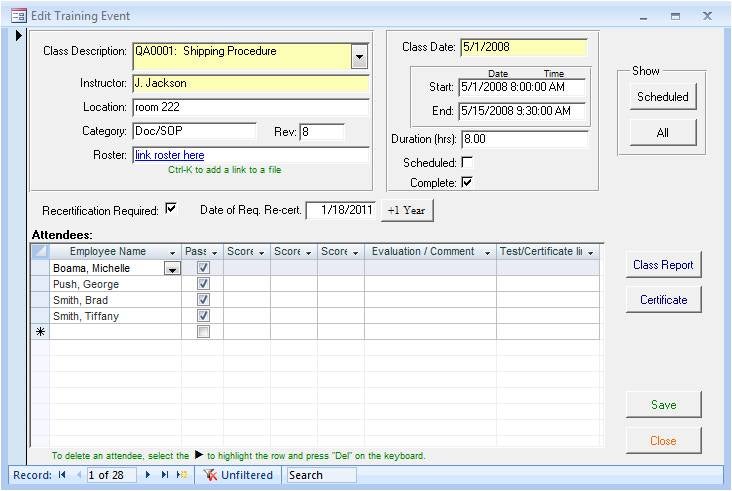Show All events button
This screenshot has height=491, width=732.
pos(663,133)
